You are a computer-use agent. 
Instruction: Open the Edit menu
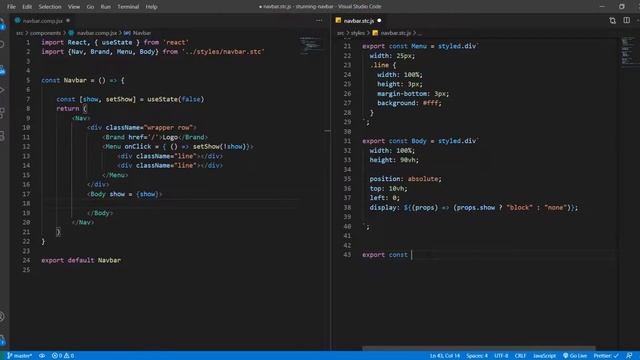pos(27,7)
